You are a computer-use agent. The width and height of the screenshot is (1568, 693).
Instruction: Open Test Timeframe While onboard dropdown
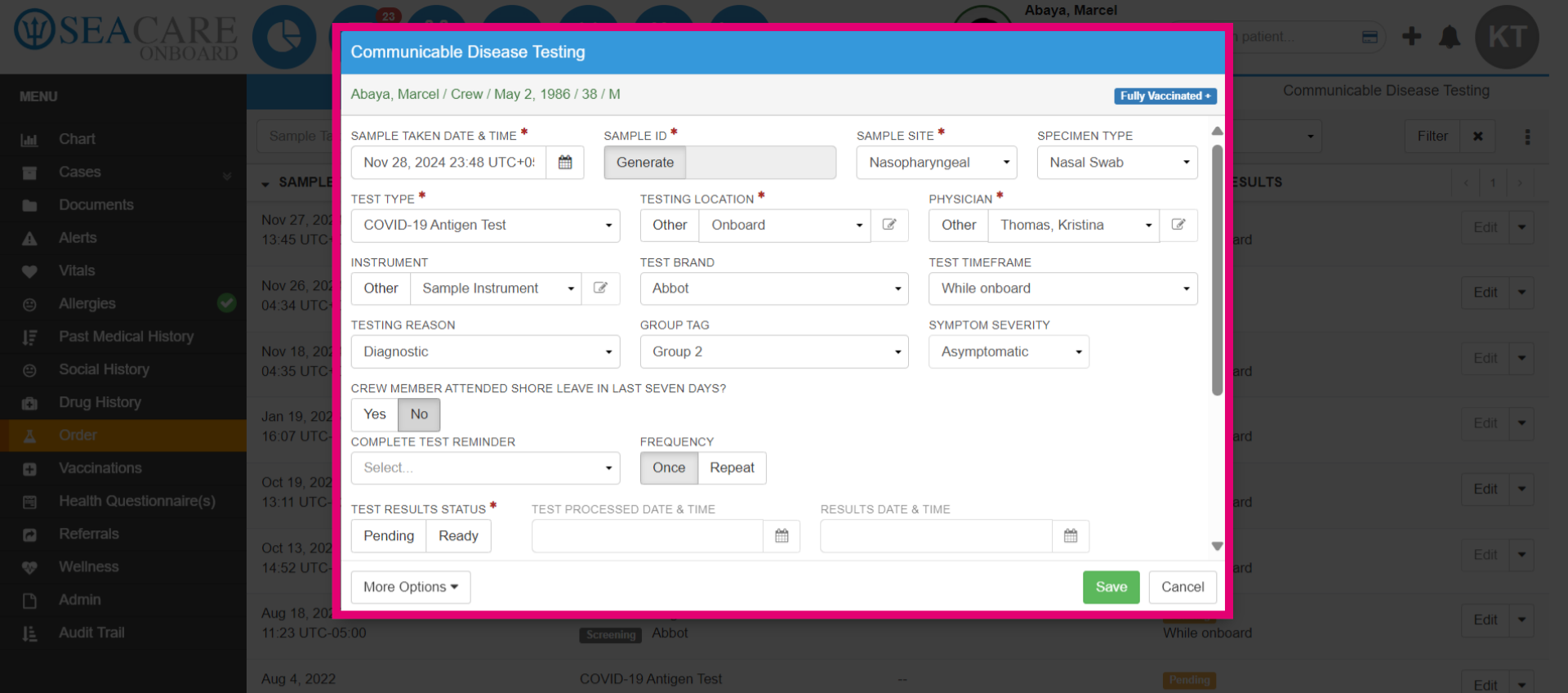tap(1063, 288)
